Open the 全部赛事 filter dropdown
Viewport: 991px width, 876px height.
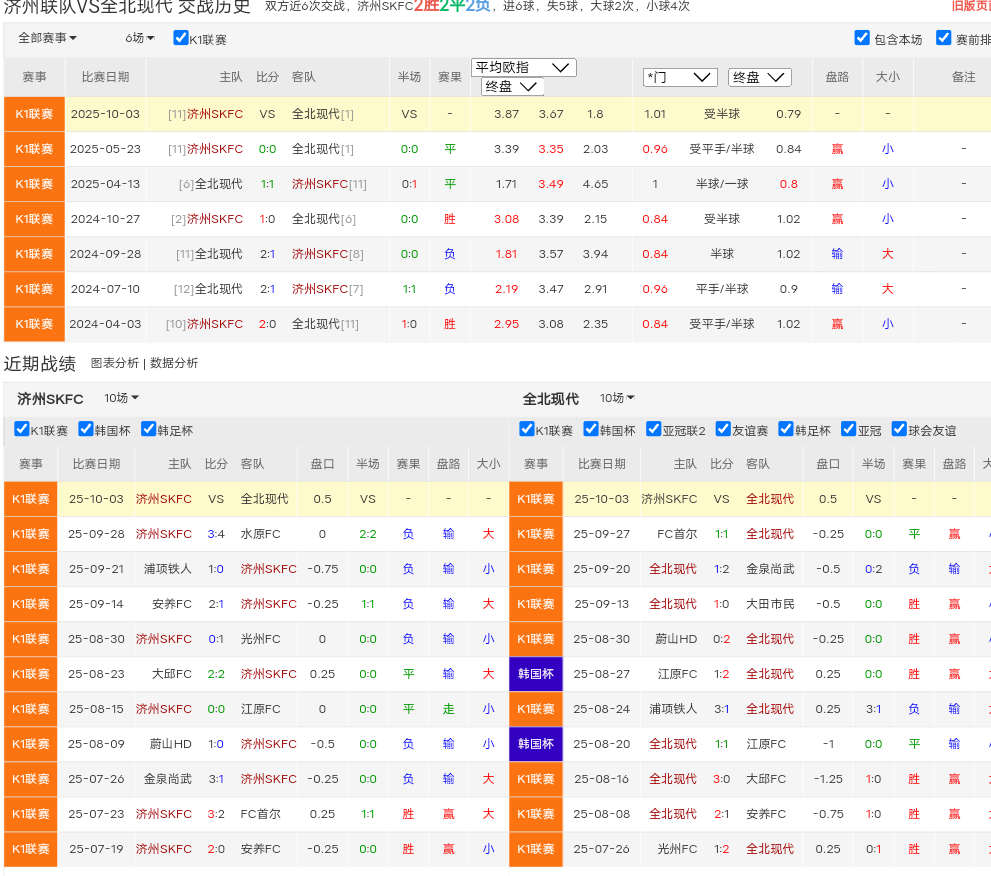[47, 38]
